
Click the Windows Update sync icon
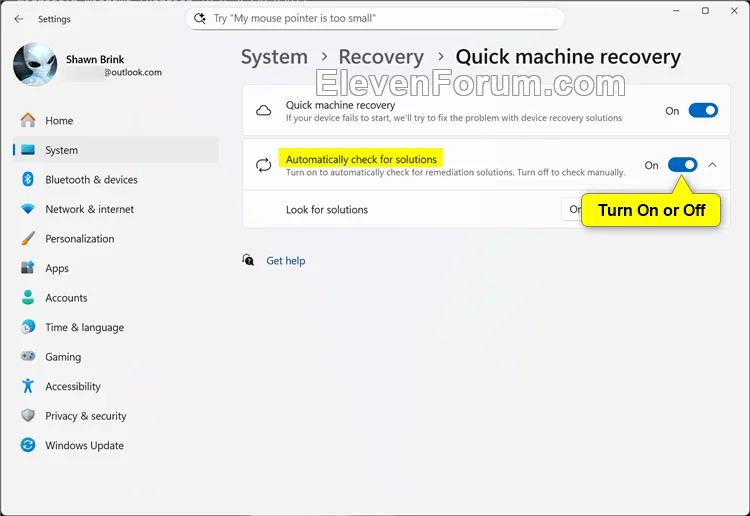28,445
